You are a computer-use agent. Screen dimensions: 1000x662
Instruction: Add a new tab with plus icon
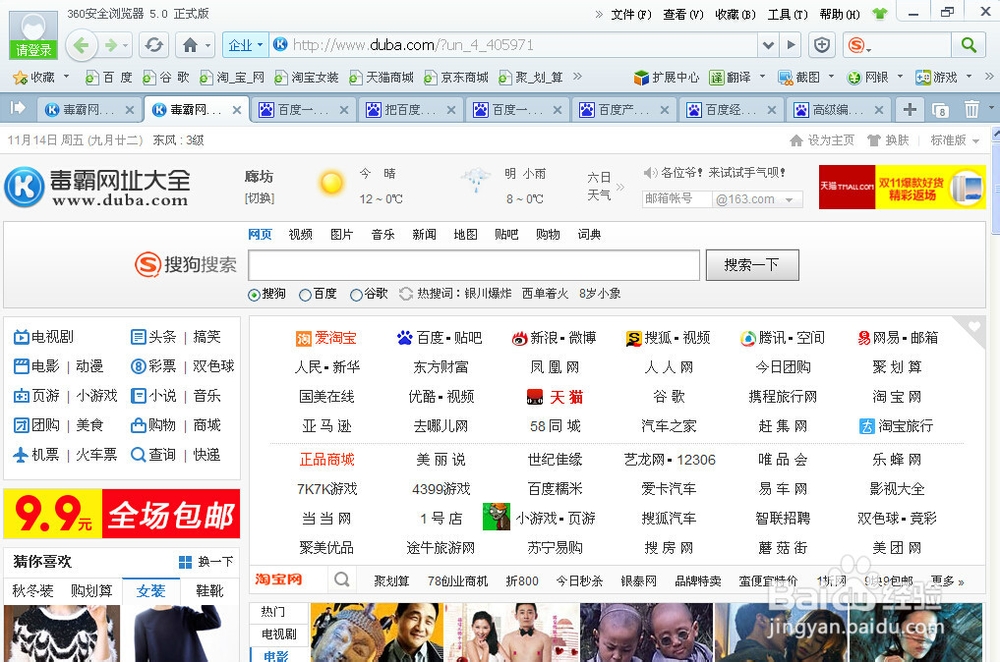tap(909, 110)
